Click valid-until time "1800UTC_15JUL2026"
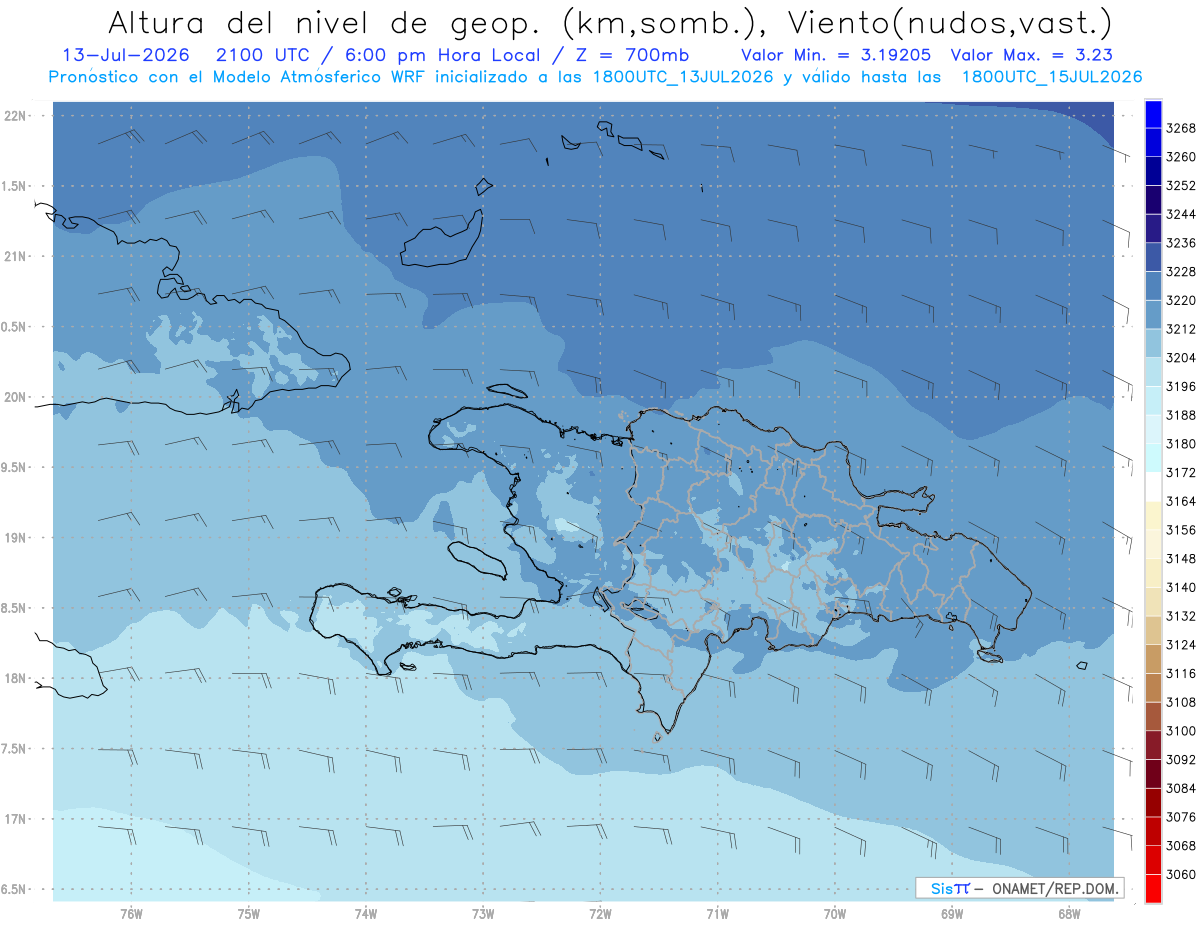The image size is (1200, 927). [1052, 77]
